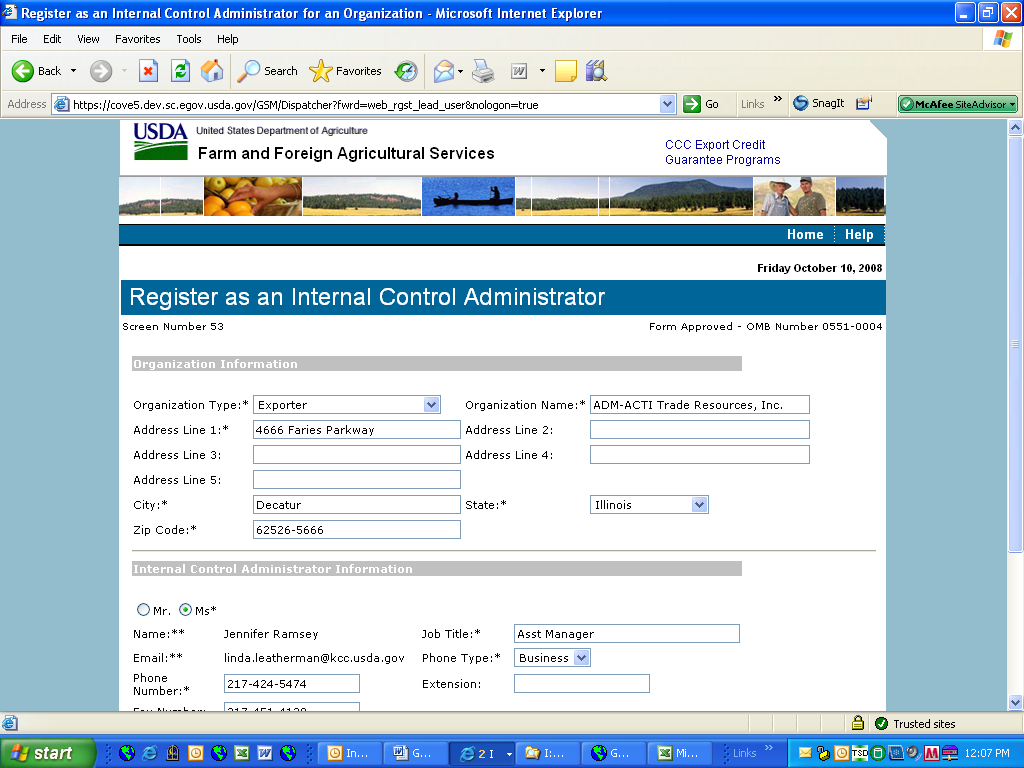Click the status bar padlock icon
The image size is (1024, 768).
[x=858, y=723]
